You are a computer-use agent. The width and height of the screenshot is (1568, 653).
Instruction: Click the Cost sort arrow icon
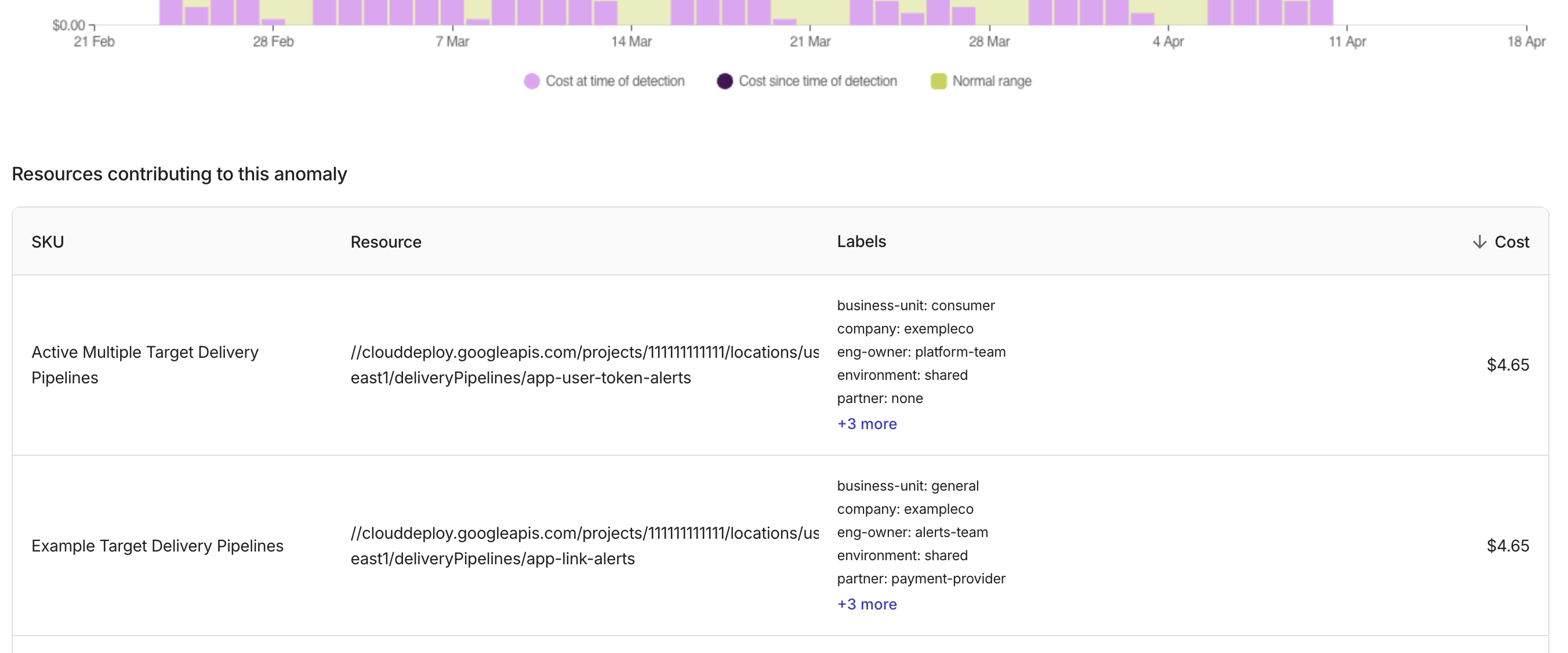pos(1479,242)
